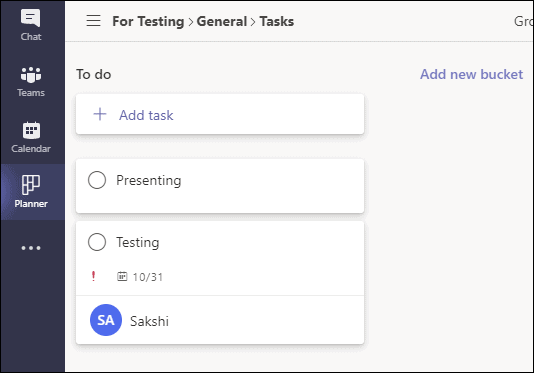Click the due date calendar icon
Screen dimensions: 534x373
coord(122,276)
